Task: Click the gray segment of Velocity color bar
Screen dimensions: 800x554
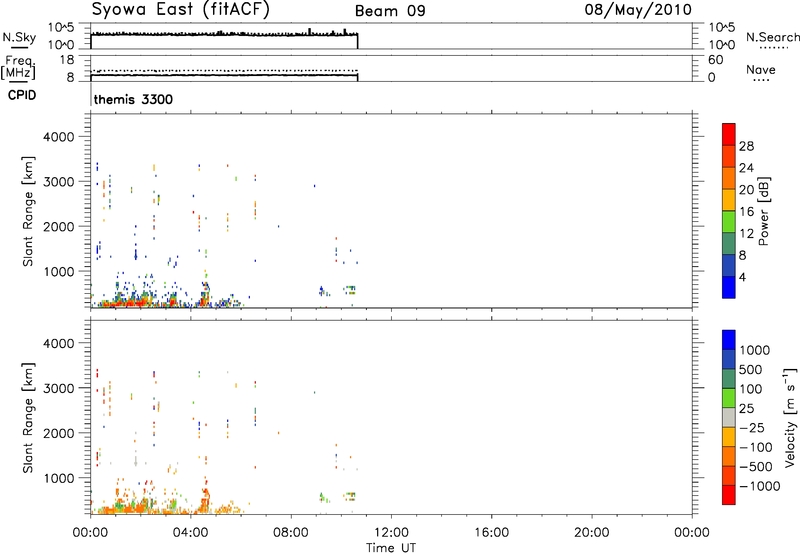Action: point(729,418)
